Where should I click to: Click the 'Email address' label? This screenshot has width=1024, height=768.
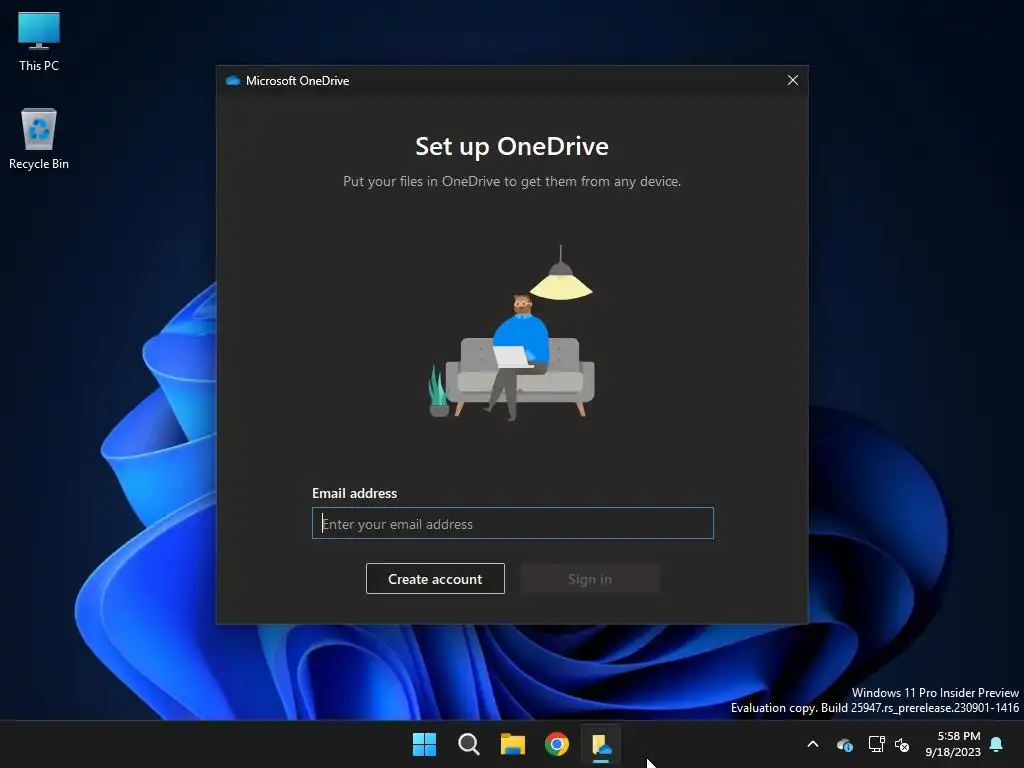point(355,493)
